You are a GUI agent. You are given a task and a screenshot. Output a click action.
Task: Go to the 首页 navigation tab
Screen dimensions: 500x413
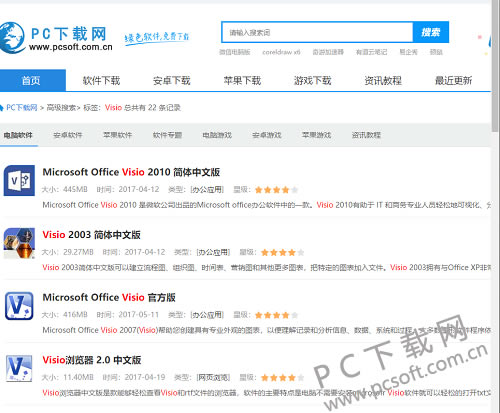(x=33, y=80)
